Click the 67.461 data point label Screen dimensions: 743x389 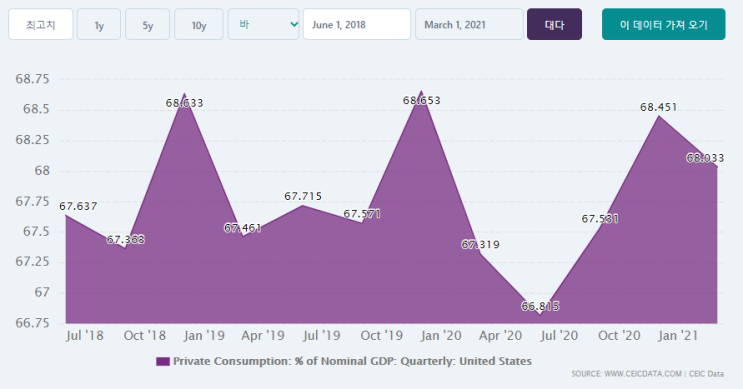tap(243, 228)
